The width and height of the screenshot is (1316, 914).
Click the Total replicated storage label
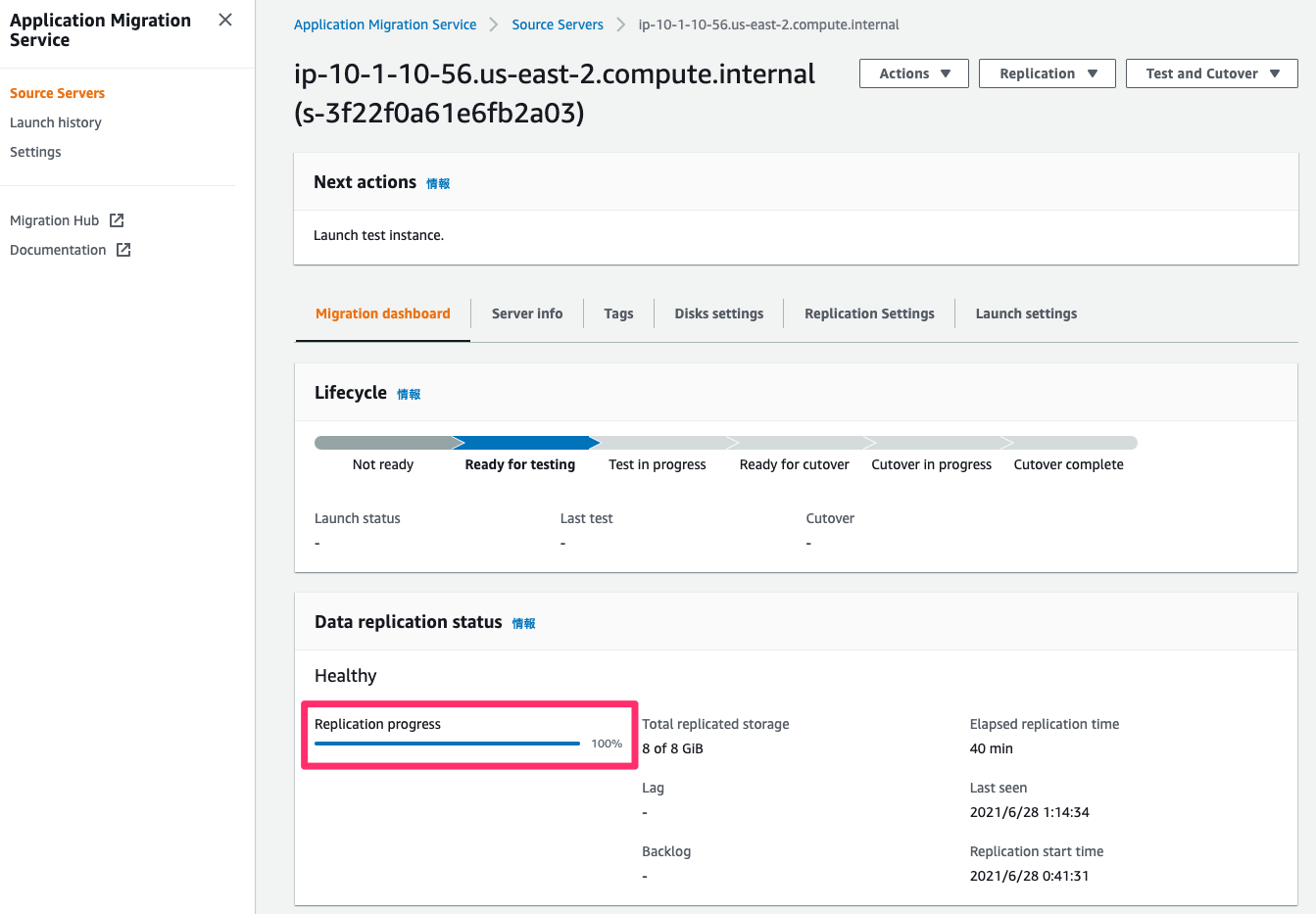pyautogui.click(x=715, y=724)
